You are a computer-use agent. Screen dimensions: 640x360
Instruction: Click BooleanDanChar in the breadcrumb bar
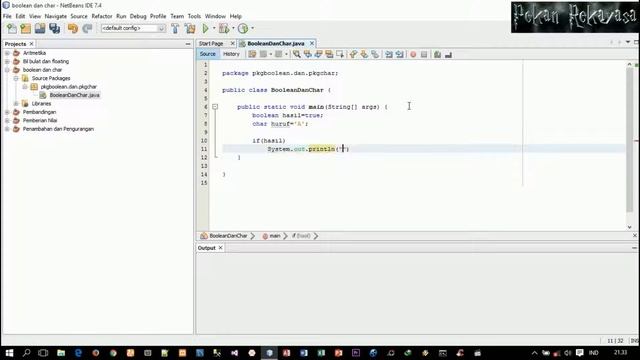[228, 236]
